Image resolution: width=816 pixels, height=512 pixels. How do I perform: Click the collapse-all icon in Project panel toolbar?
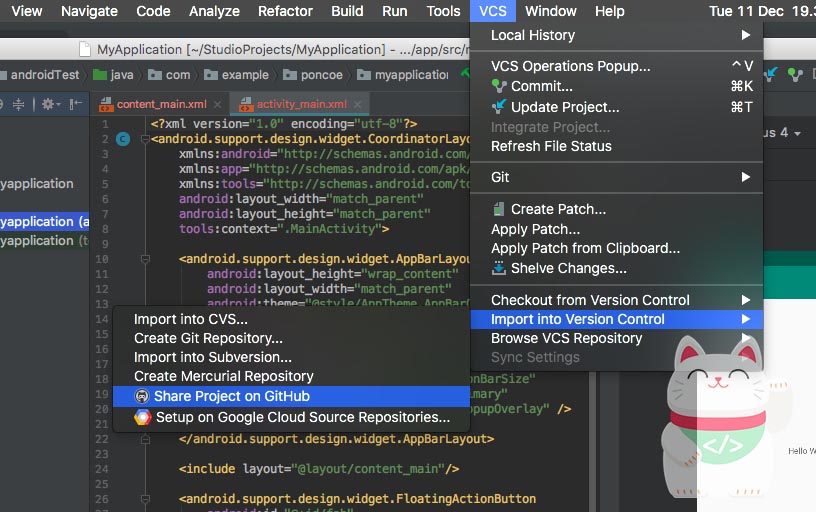[18, 105]
